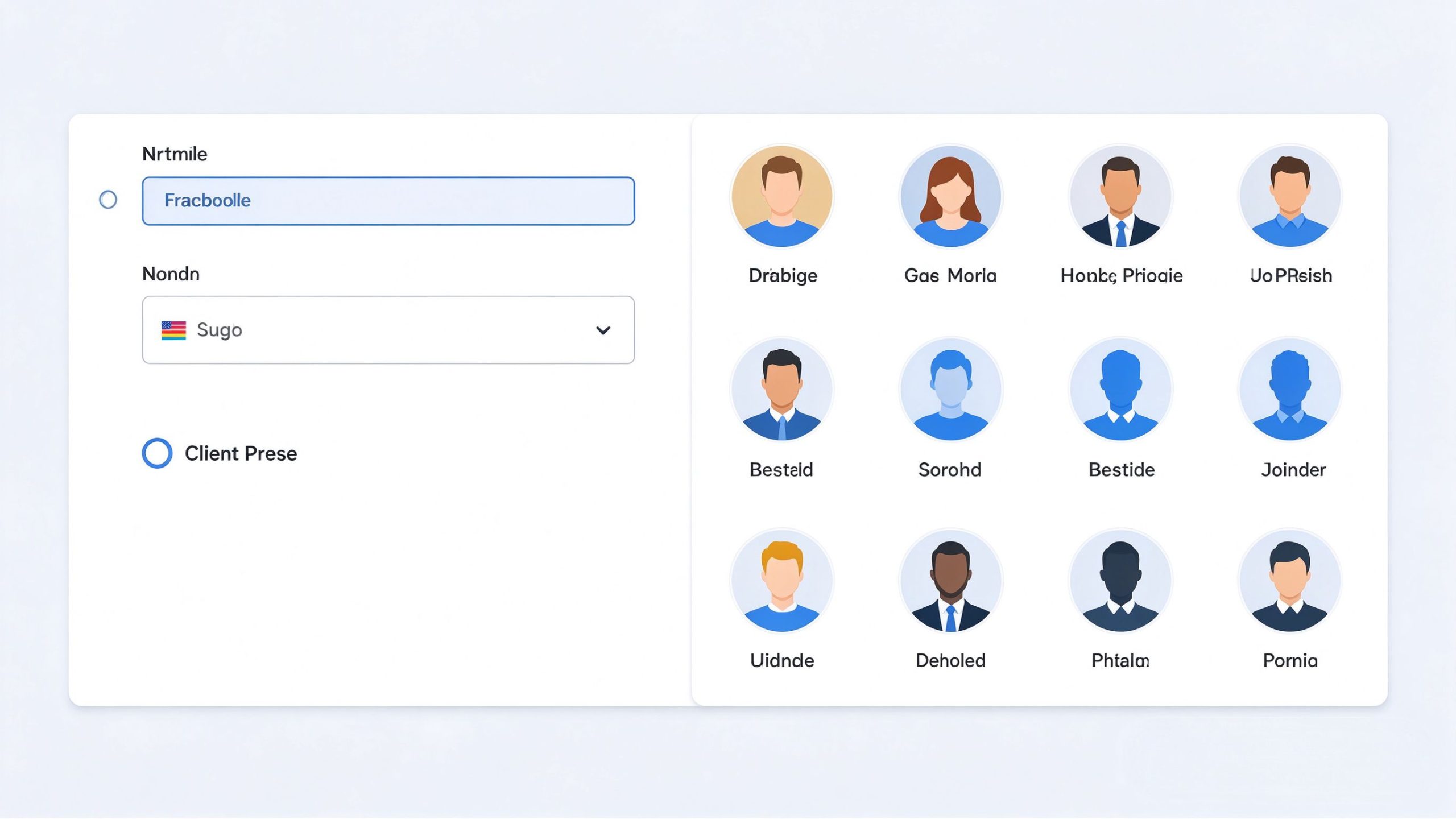
Task: Select the Pornia avatar
Action: pyautogui.click(x=1290, y=581)
